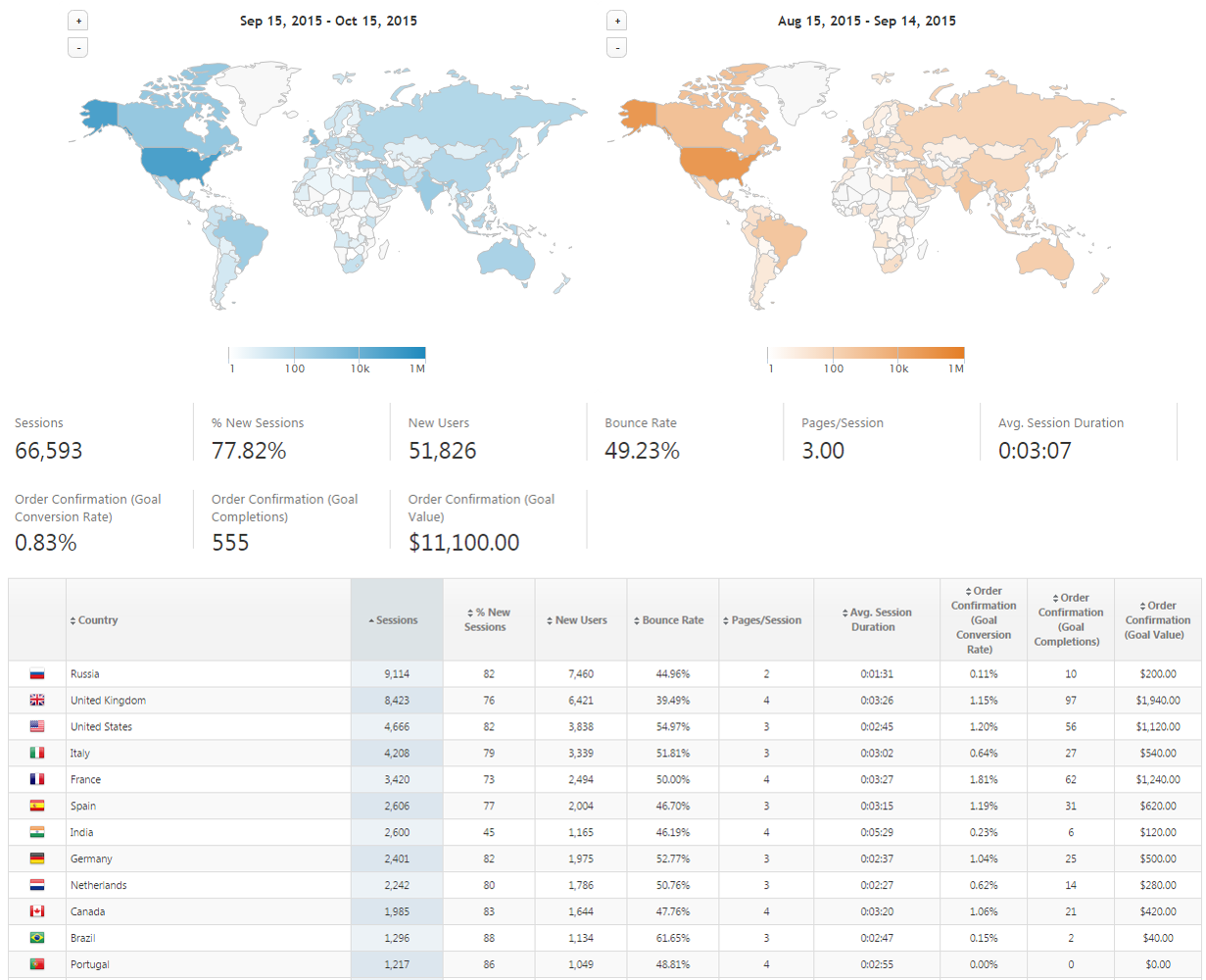Viewport: 1206px width, 980px height.
Task: Click the Portugal row country name
Action: click(89, 964)
